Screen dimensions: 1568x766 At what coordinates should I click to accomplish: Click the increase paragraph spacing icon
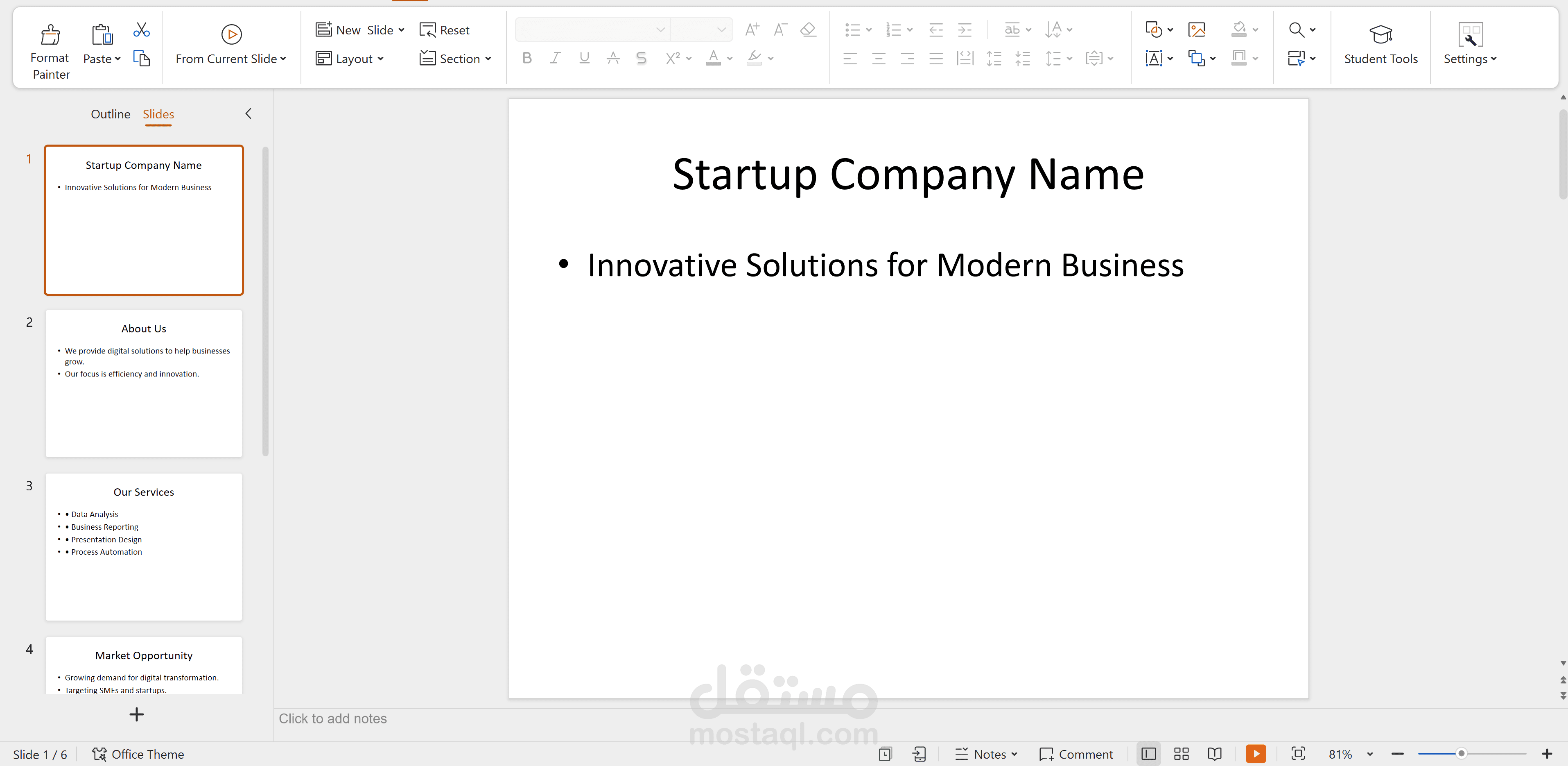tap(993, 59)
